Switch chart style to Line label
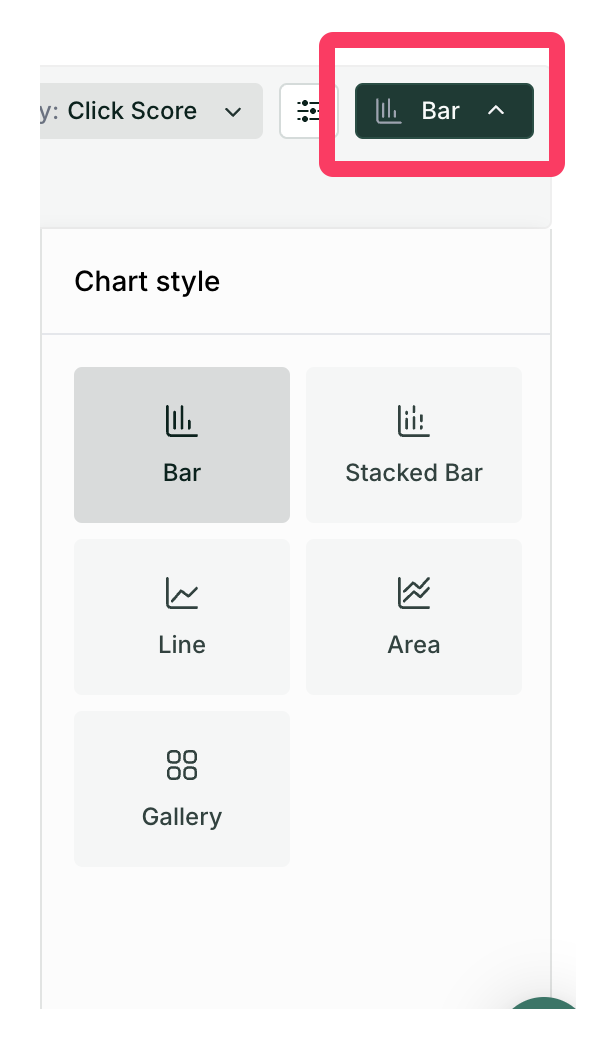The height and width of the screenshot is (1049, 616). pos(182,645)
